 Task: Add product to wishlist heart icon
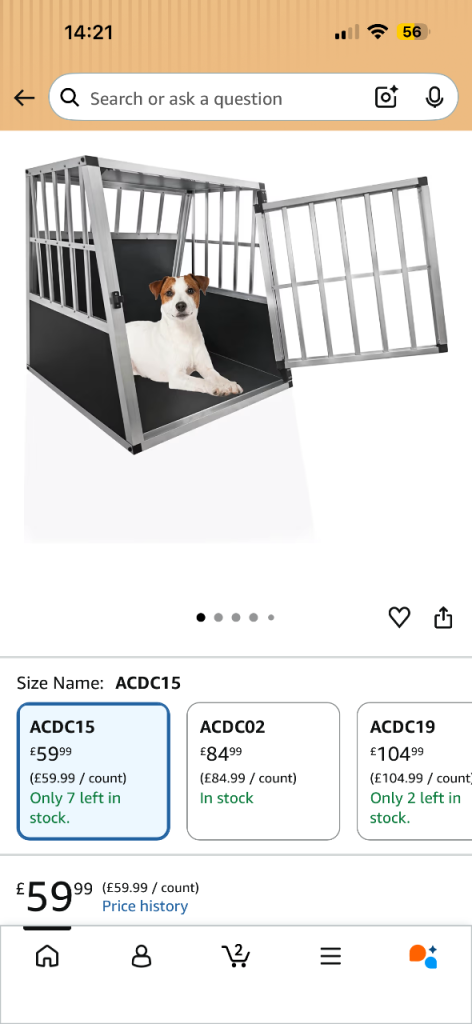click(x=400, y=617)
